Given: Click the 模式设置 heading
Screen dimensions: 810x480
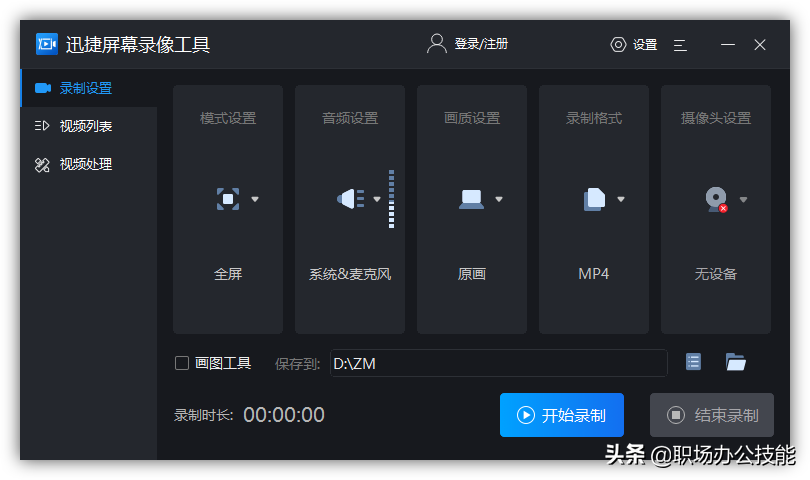Looking at the screenshot, I should [228, 118].
